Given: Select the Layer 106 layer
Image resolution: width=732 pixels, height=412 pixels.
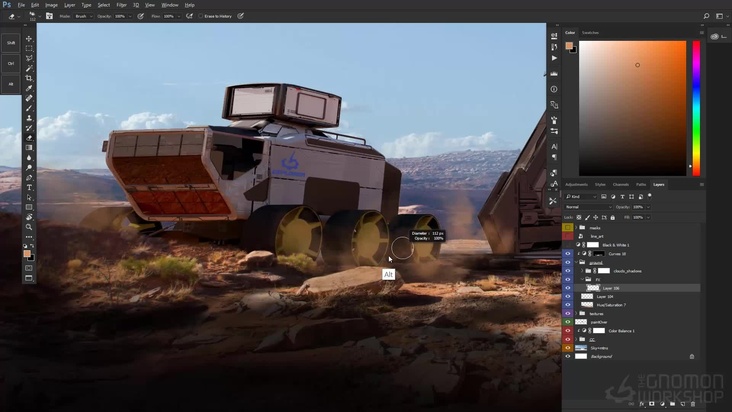Looking at the screenshot, I should click(x=611, y=288).
